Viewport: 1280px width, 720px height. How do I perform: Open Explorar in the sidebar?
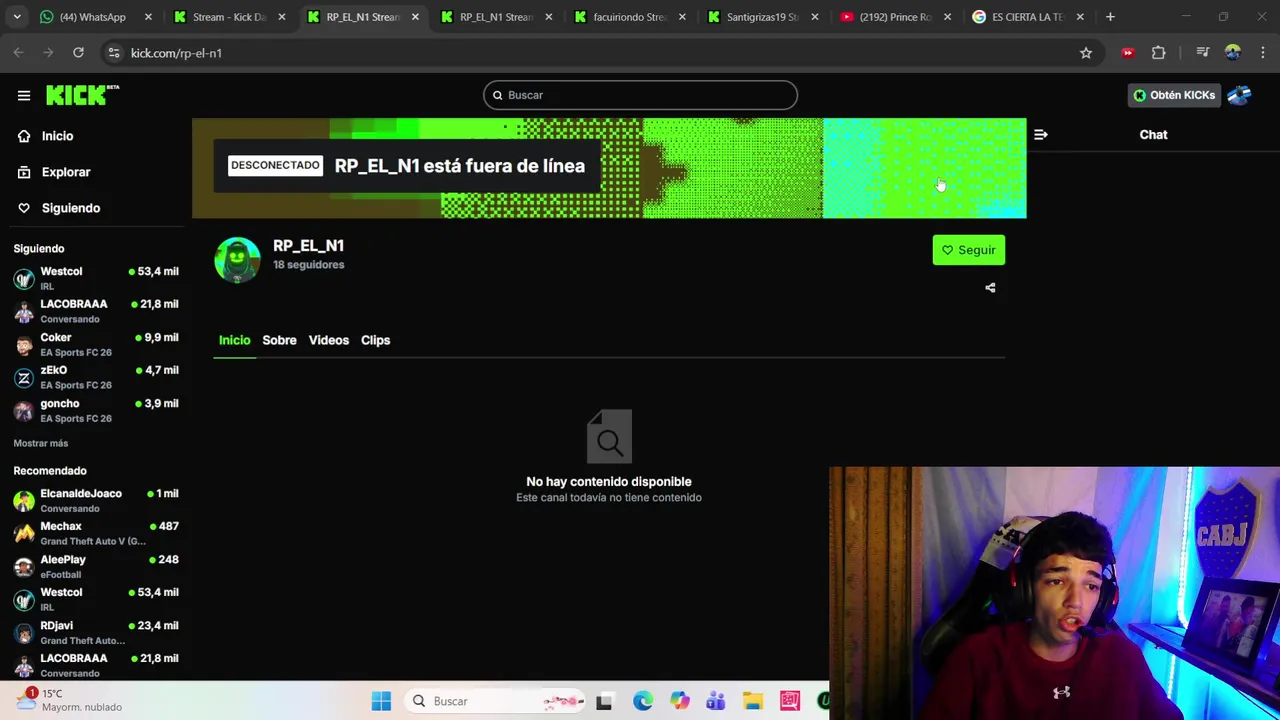pyautogui.click(x=66, y=172)
